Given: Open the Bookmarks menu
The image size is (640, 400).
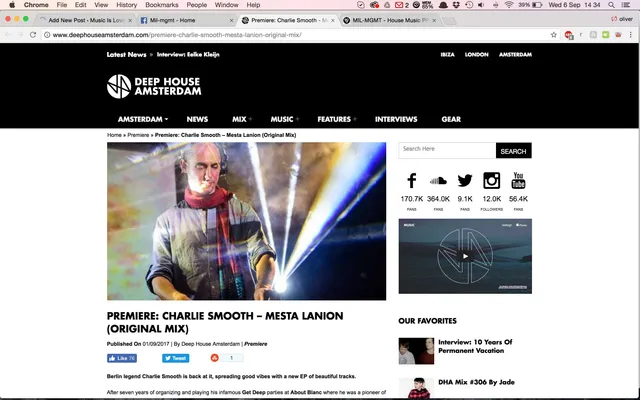Looking at the screenshot, I should (162, 5).
